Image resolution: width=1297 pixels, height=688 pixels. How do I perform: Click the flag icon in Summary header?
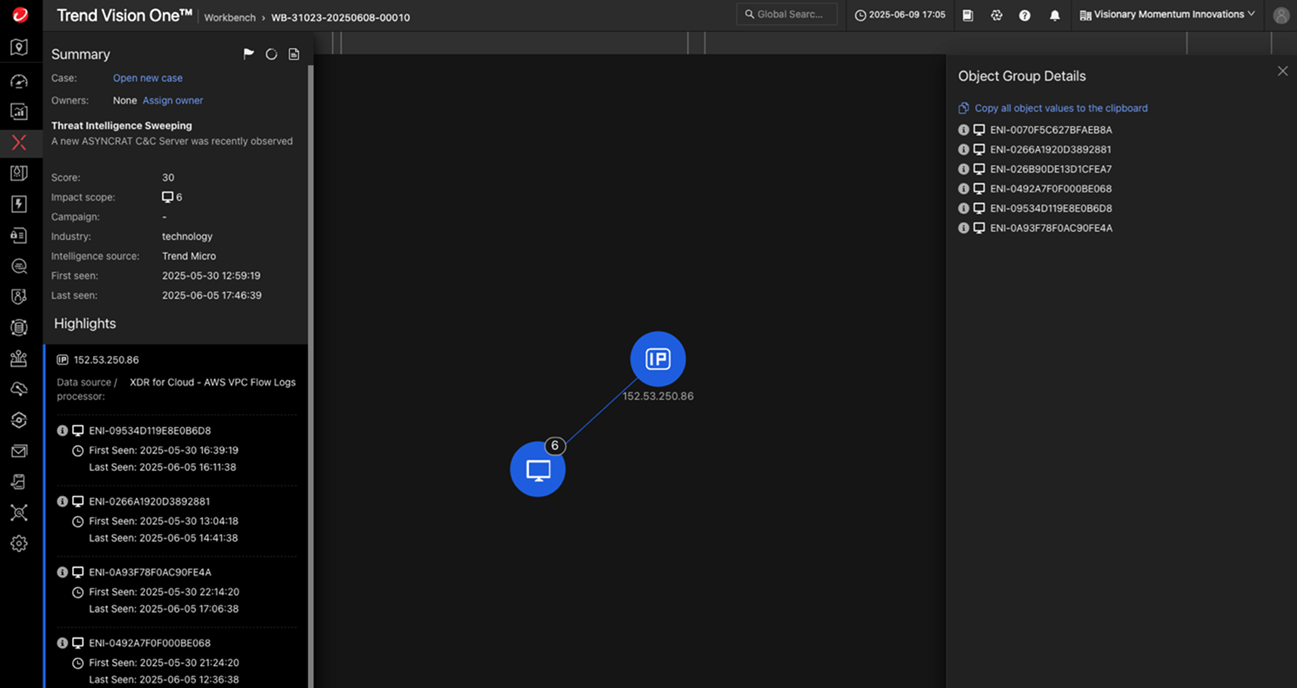click(x=249, y=54)
